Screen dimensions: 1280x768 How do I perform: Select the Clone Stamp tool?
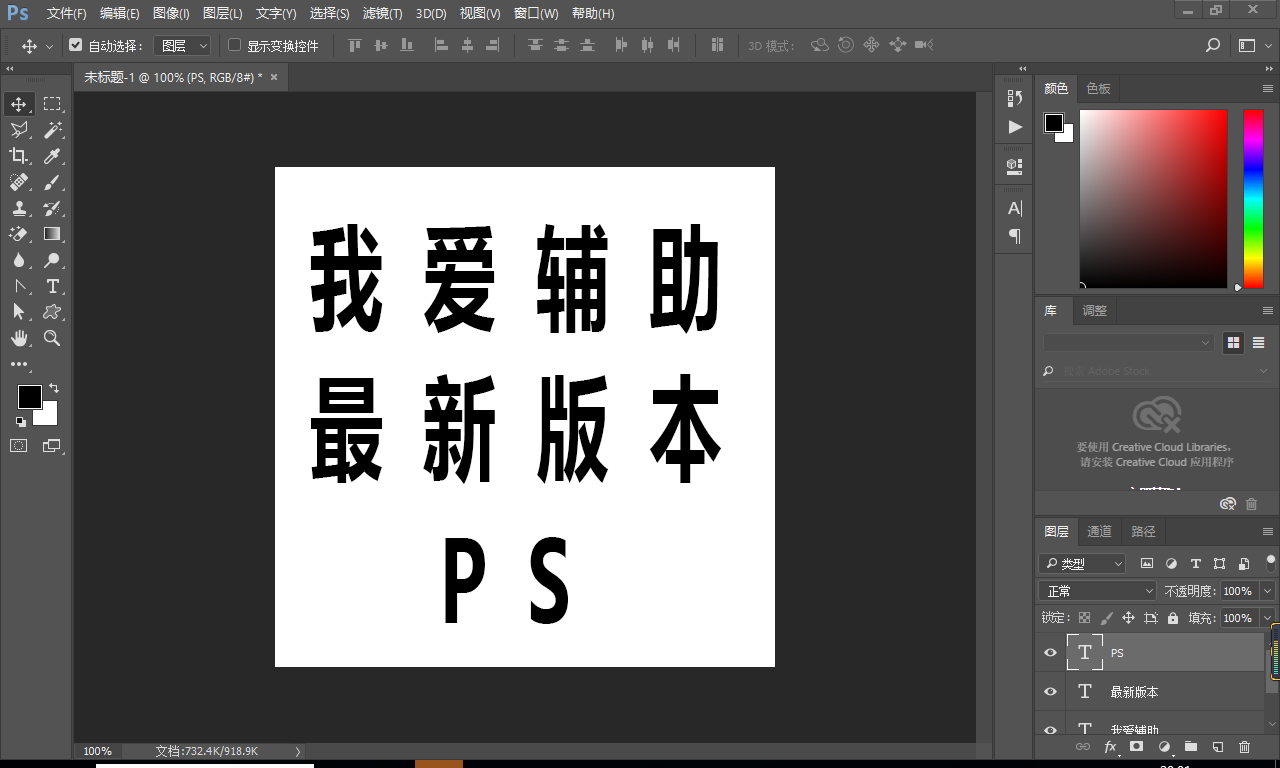point(19,208)
